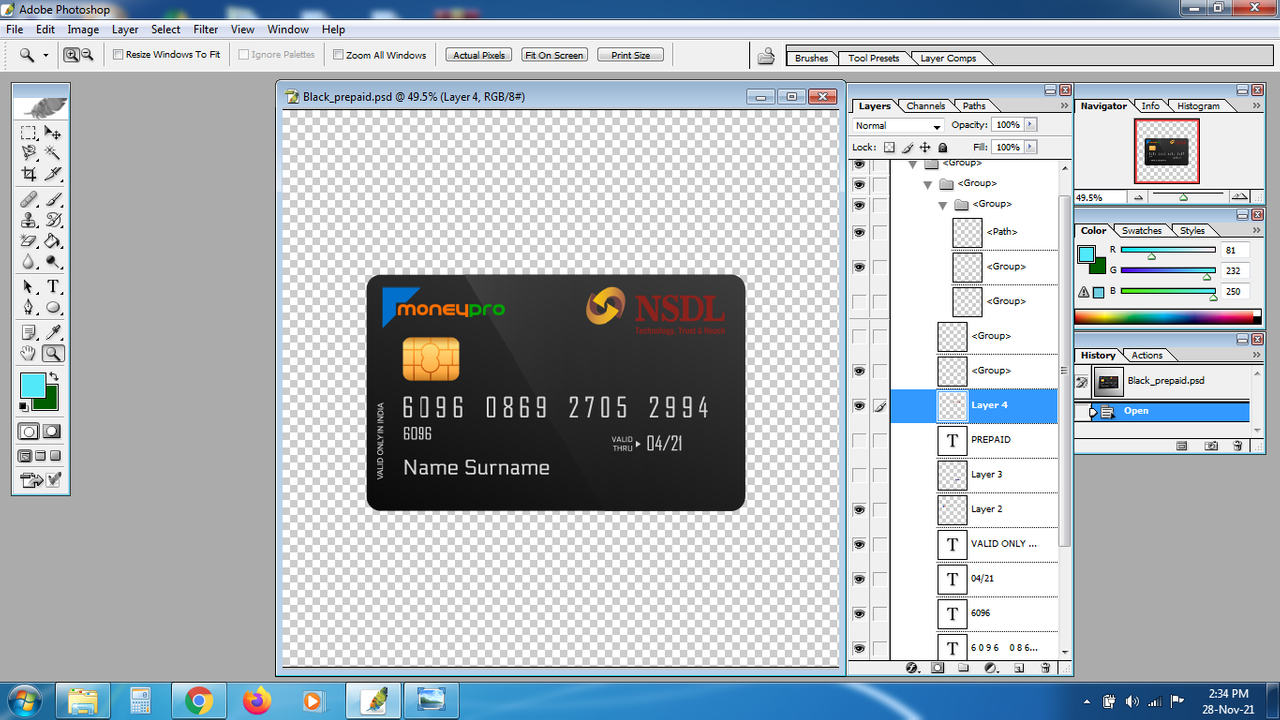Select the Move tool
The height and width of the screenshot is (720, 1280).
[x=53, y=132]
